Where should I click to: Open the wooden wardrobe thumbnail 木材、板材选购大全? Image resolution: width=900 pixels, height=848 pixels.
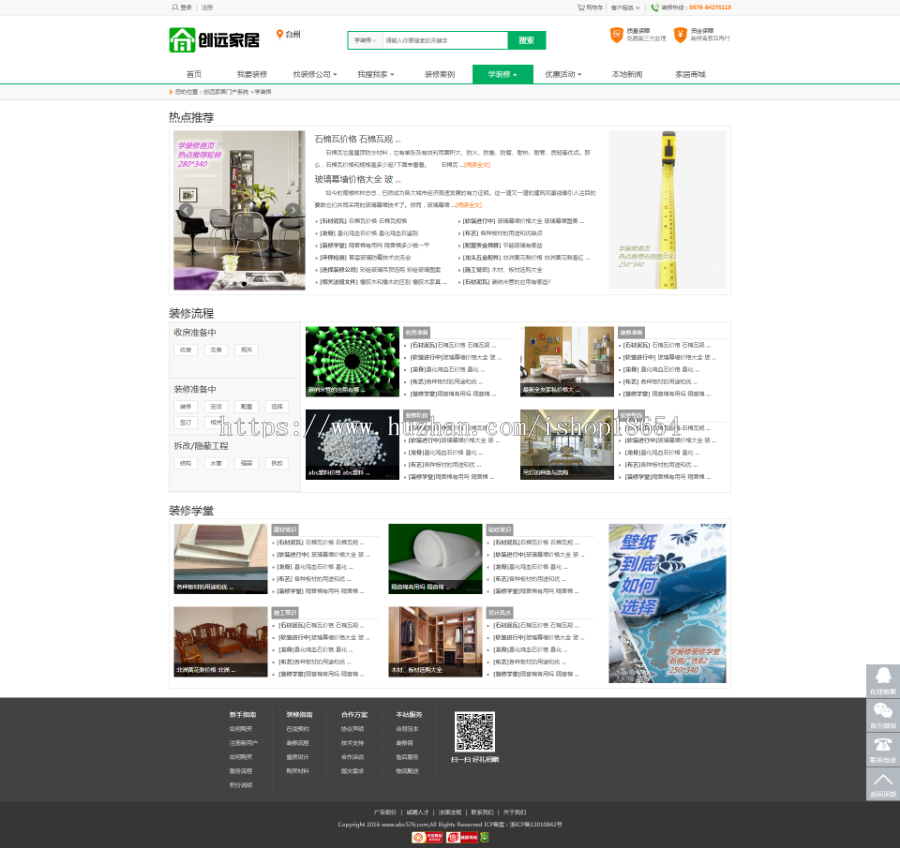click(435, 642)
